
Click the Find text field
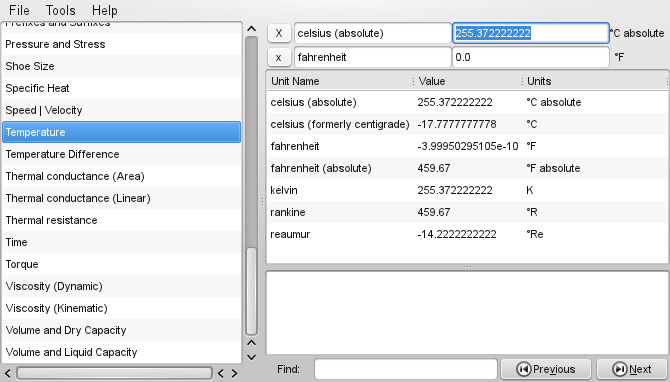pos(406,369)
